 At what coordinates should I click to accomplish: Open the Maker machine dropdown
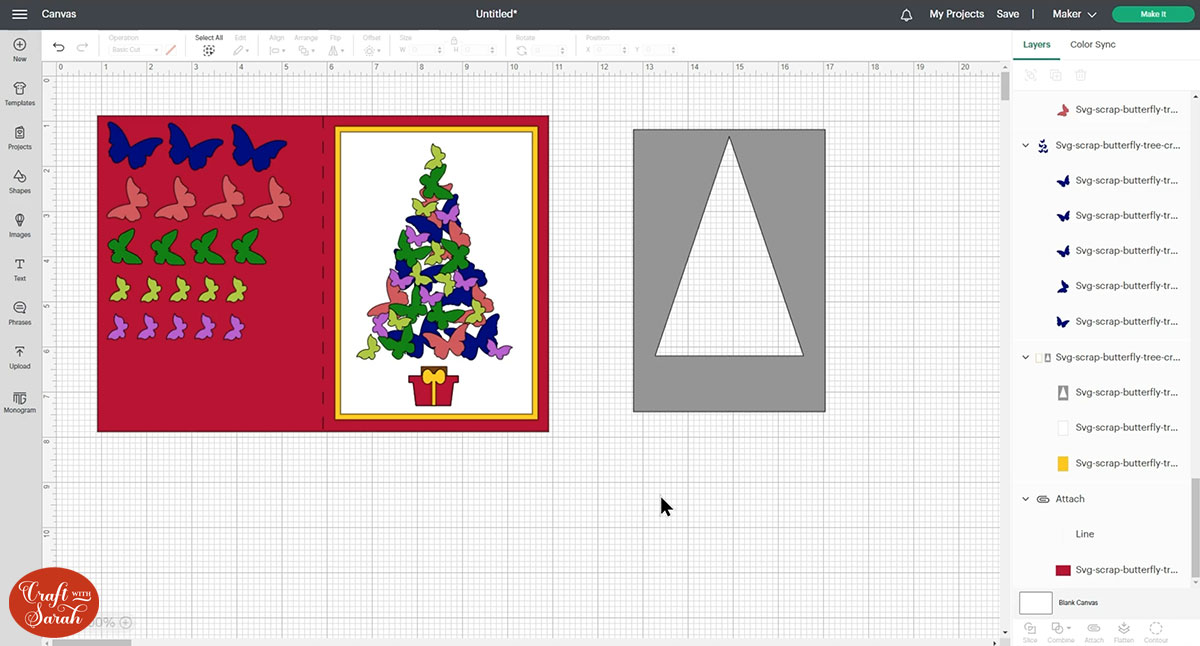click(1075, 14)
